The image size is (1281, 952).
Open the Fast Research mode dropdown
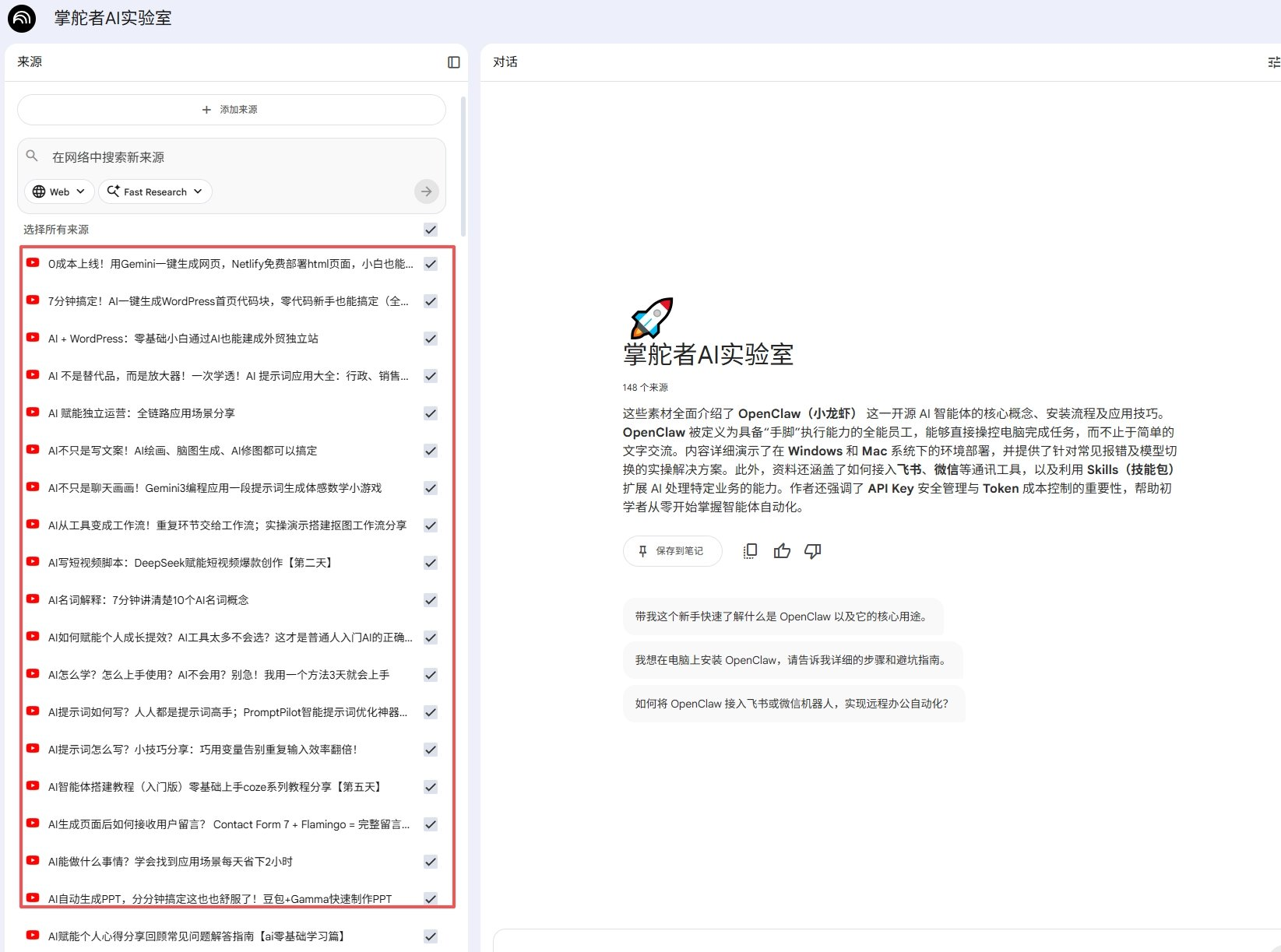tap(155, 191)
